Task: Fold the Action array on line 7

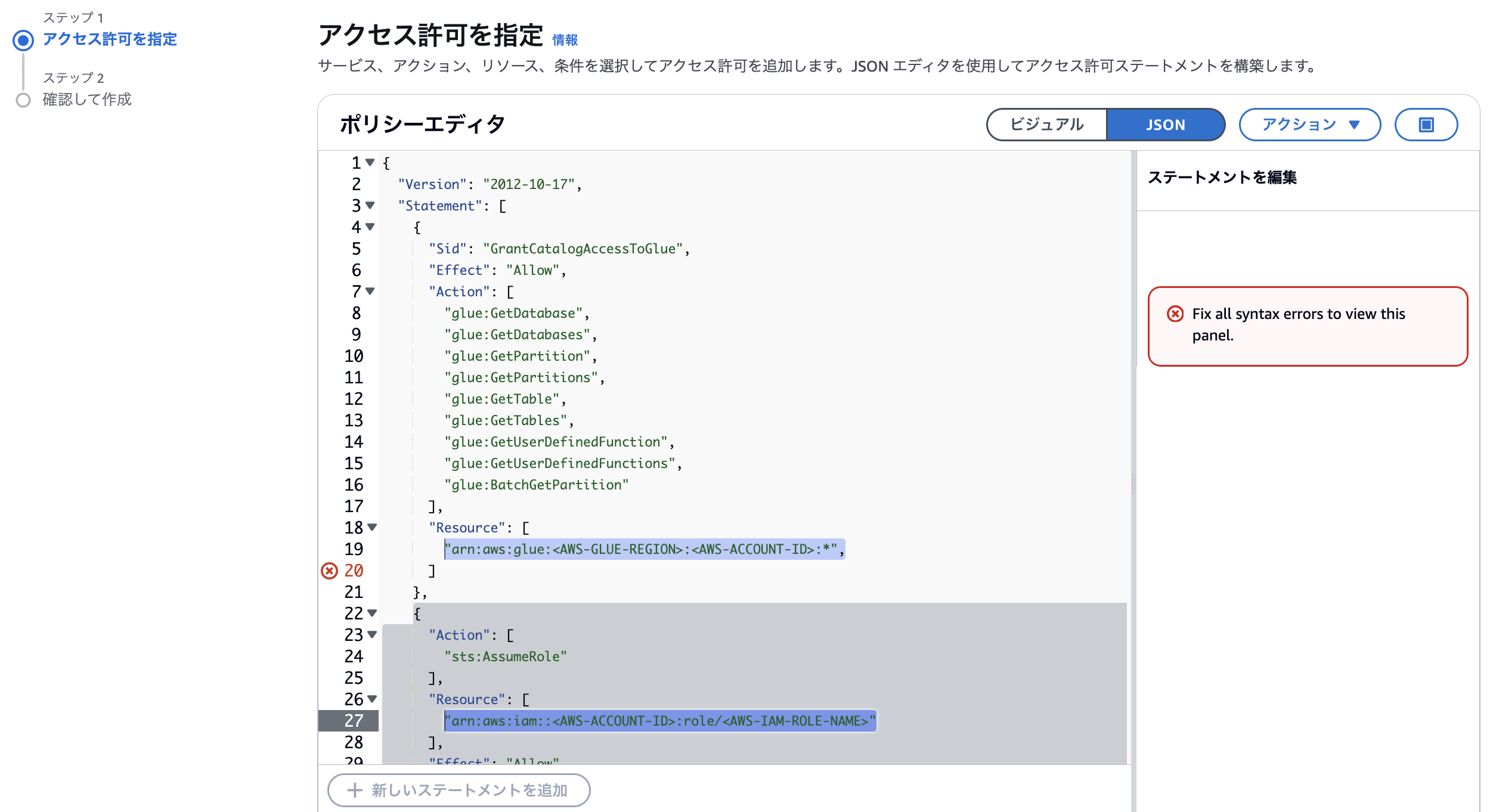Action: pyautogui.click(x=370, y=291)
